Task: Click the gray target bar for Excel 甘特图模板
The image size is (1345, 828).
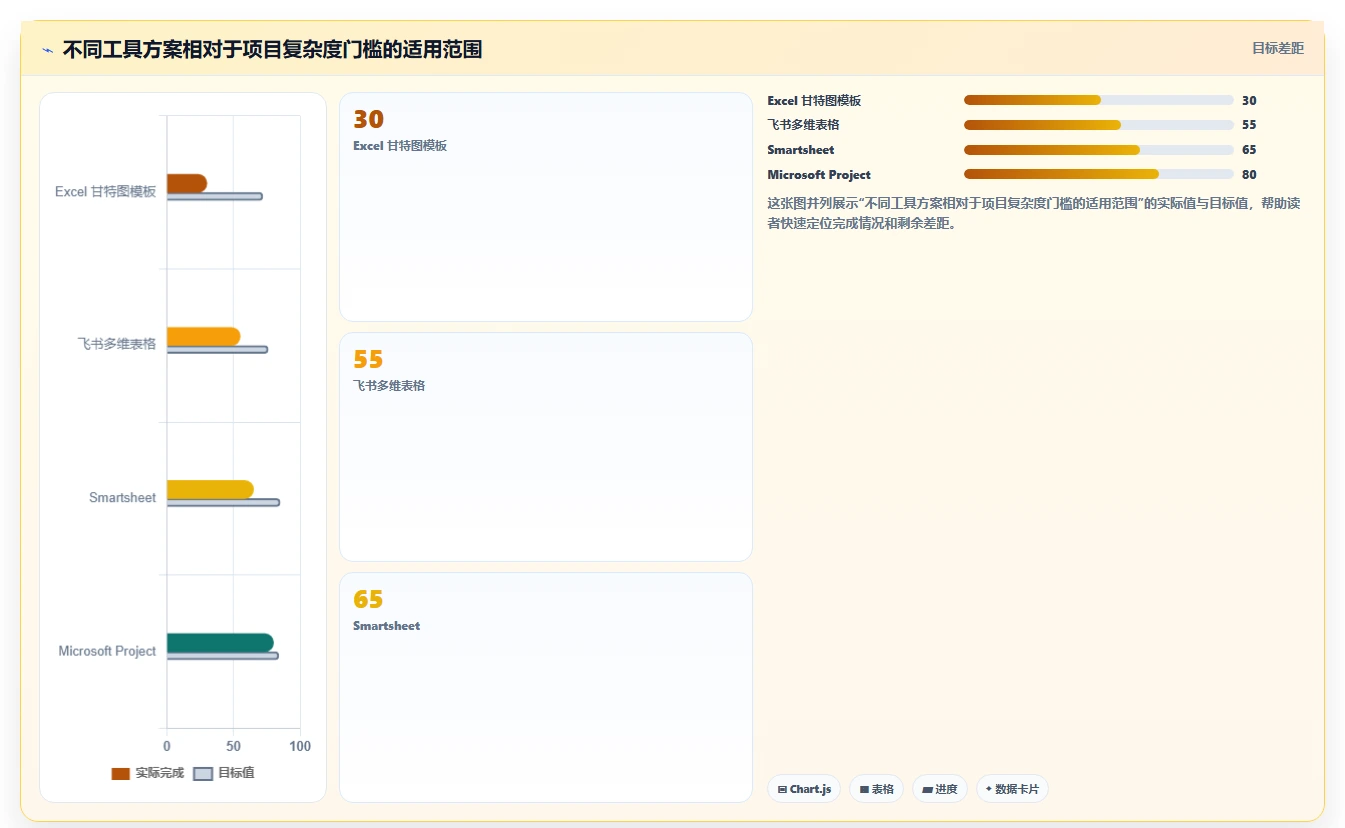Action: [214, 196]
